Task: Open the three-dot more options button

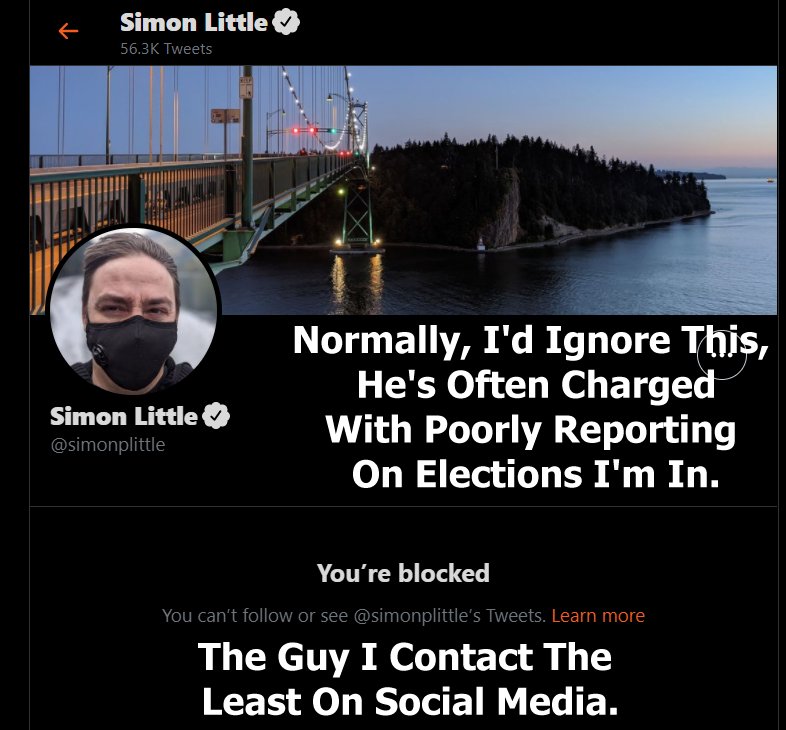Action: tap(722, 355)
